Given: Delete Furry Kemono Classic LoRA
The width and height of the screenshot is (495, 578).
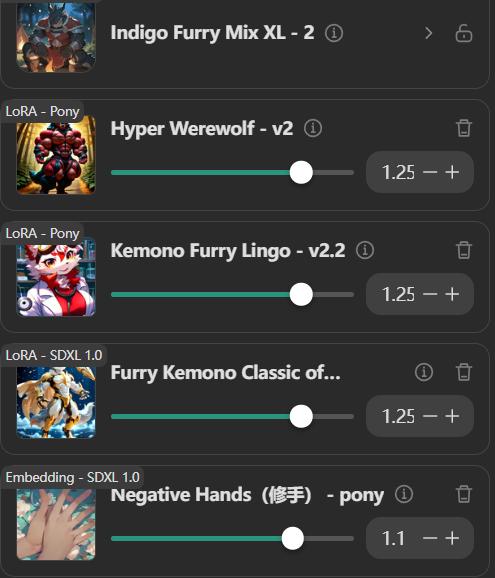Looking at the screenshot, I should coord(464,372).
